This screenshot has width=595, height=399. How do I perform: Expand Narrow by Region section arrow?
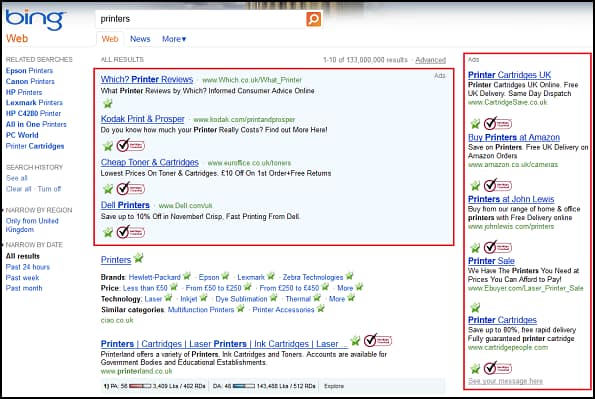[3, 210]
